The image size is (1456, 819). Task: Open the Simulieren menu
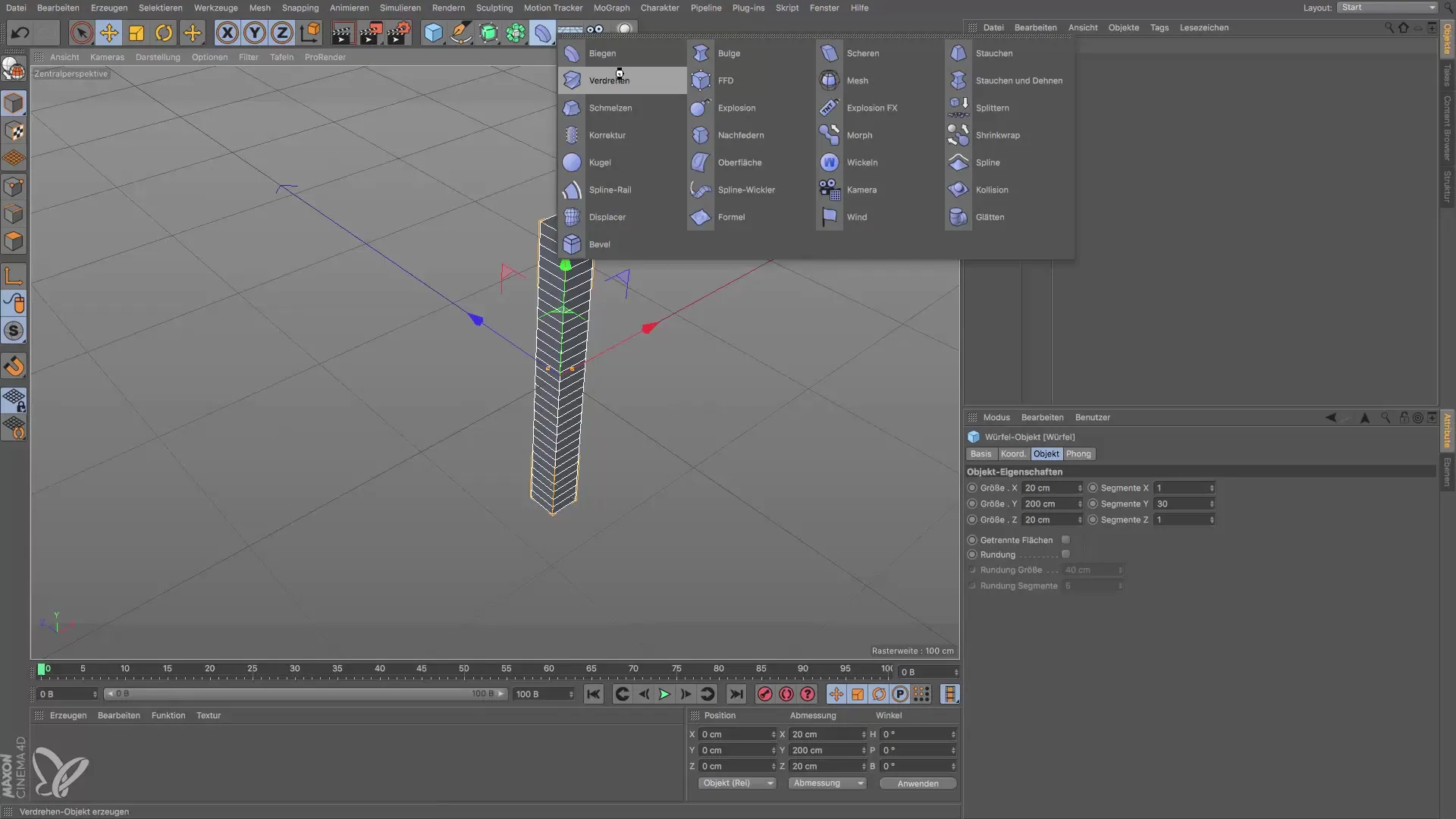(x=400, y=8)
